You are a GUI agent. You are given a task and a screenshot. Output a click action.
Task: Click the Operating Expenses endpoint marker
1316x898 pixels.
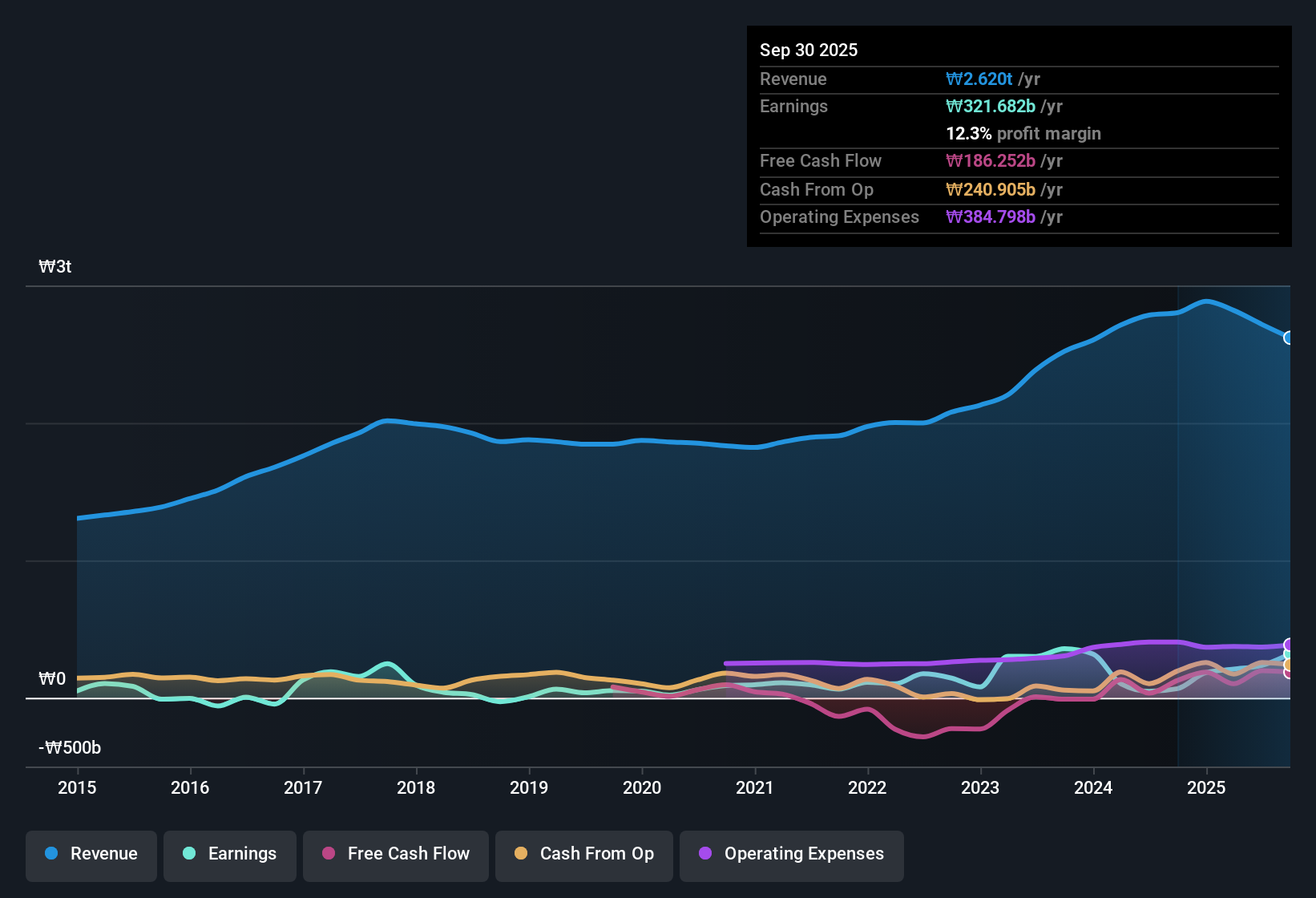click(x=1289, y=645)
